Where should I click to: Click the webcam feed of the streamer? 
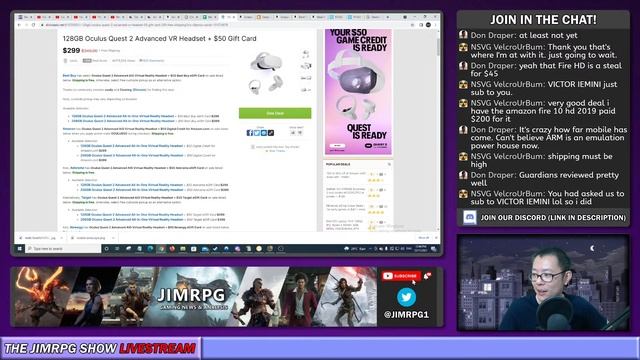[x=543, y=282]
